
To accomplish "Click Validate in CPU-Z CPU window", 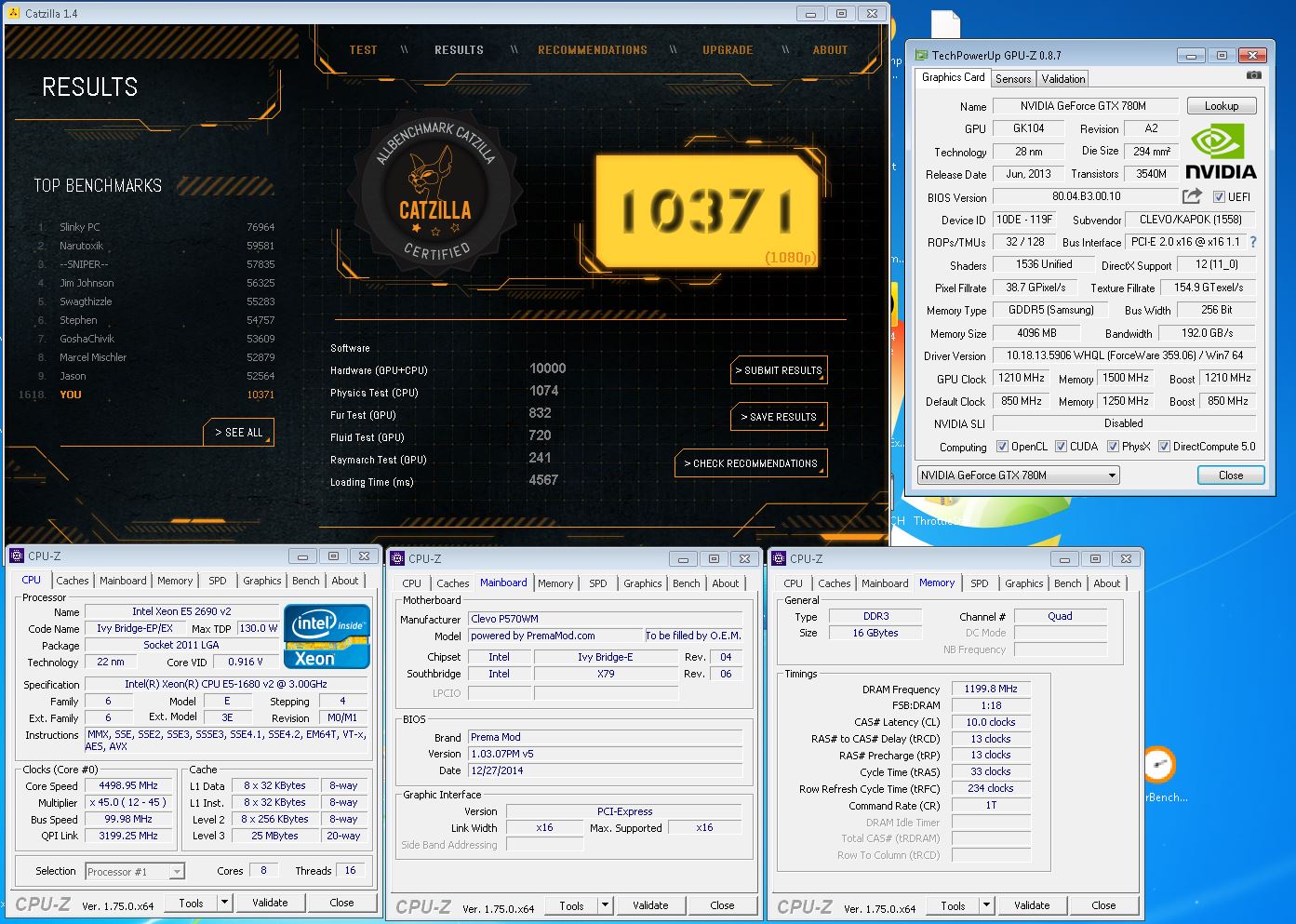I will pyautogui.click(x=270, y=903).
